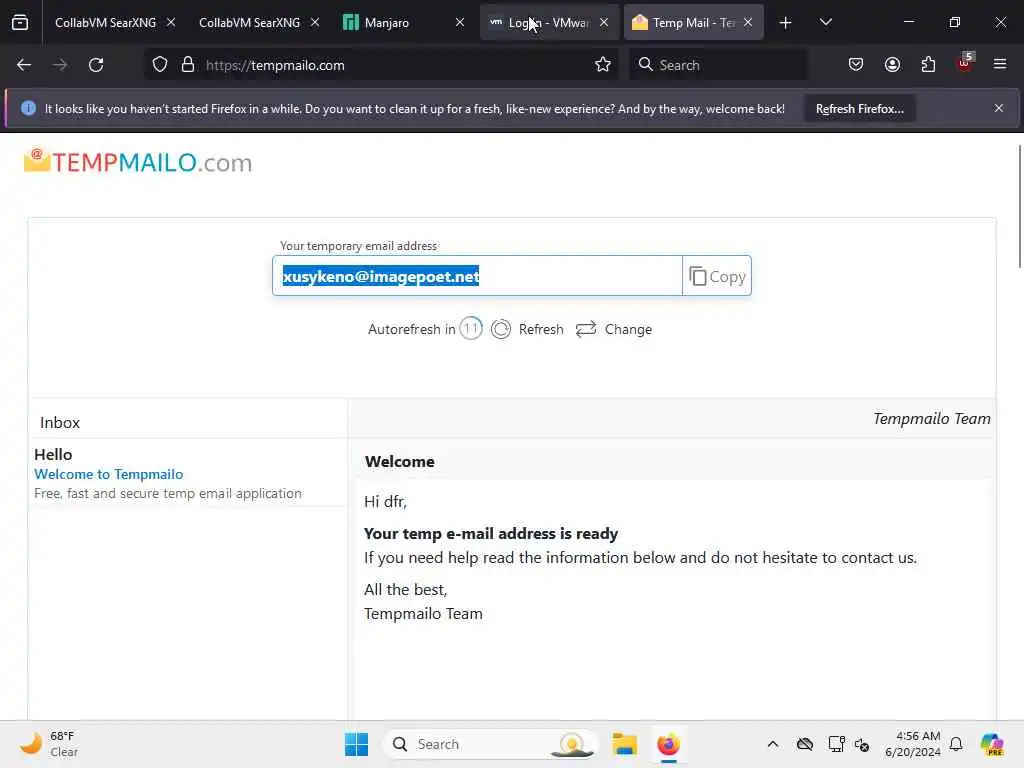Change the temporary email address
Image resolution: width=1024 pixels, height=768 pixels.
click(x=614, y=329)
